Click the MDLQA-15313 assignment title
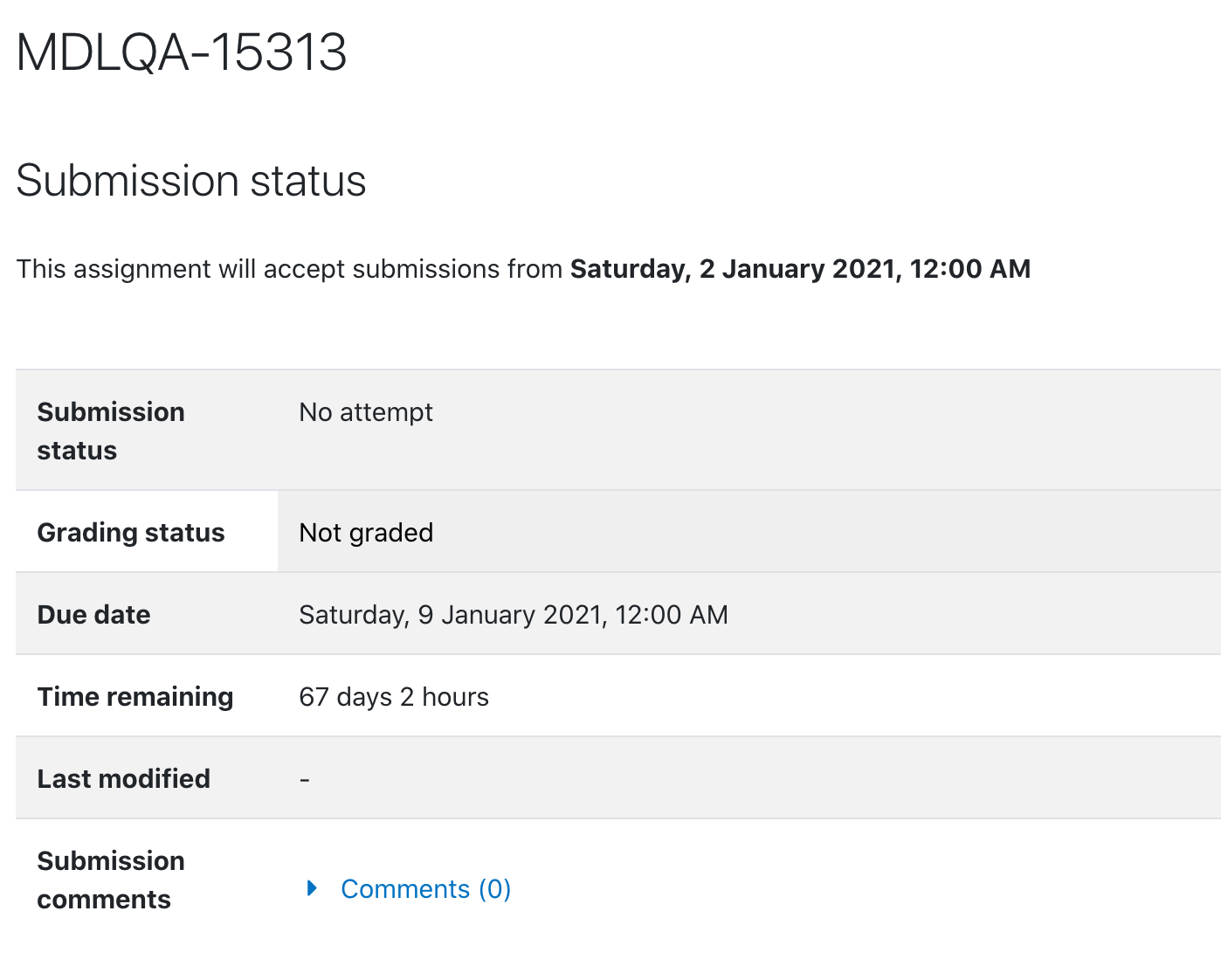Image resolution: width=1221 pixels, height=980 pixels. click(x=182, y=52)
